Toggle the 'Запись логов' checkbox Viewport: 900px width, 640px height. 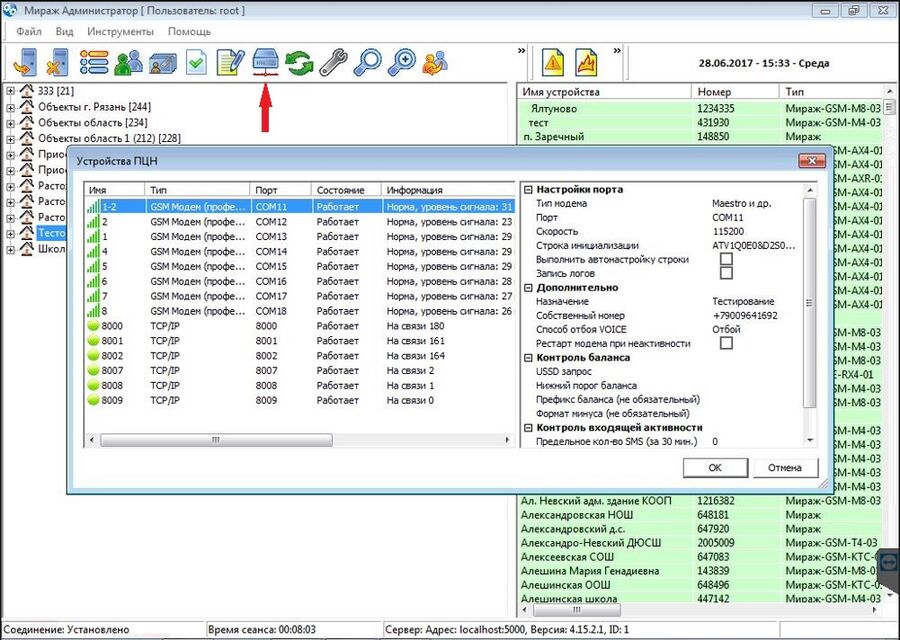pyautogui.click(x=727, y=273)
